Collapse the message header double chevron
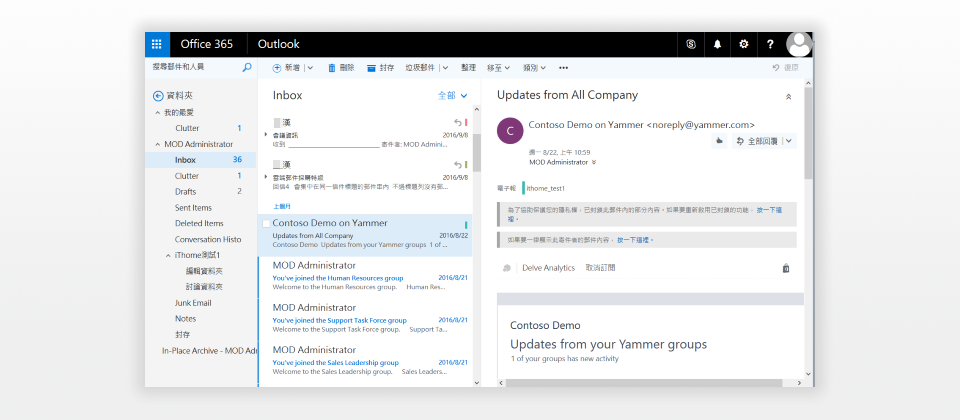 (x=789, y=97)
